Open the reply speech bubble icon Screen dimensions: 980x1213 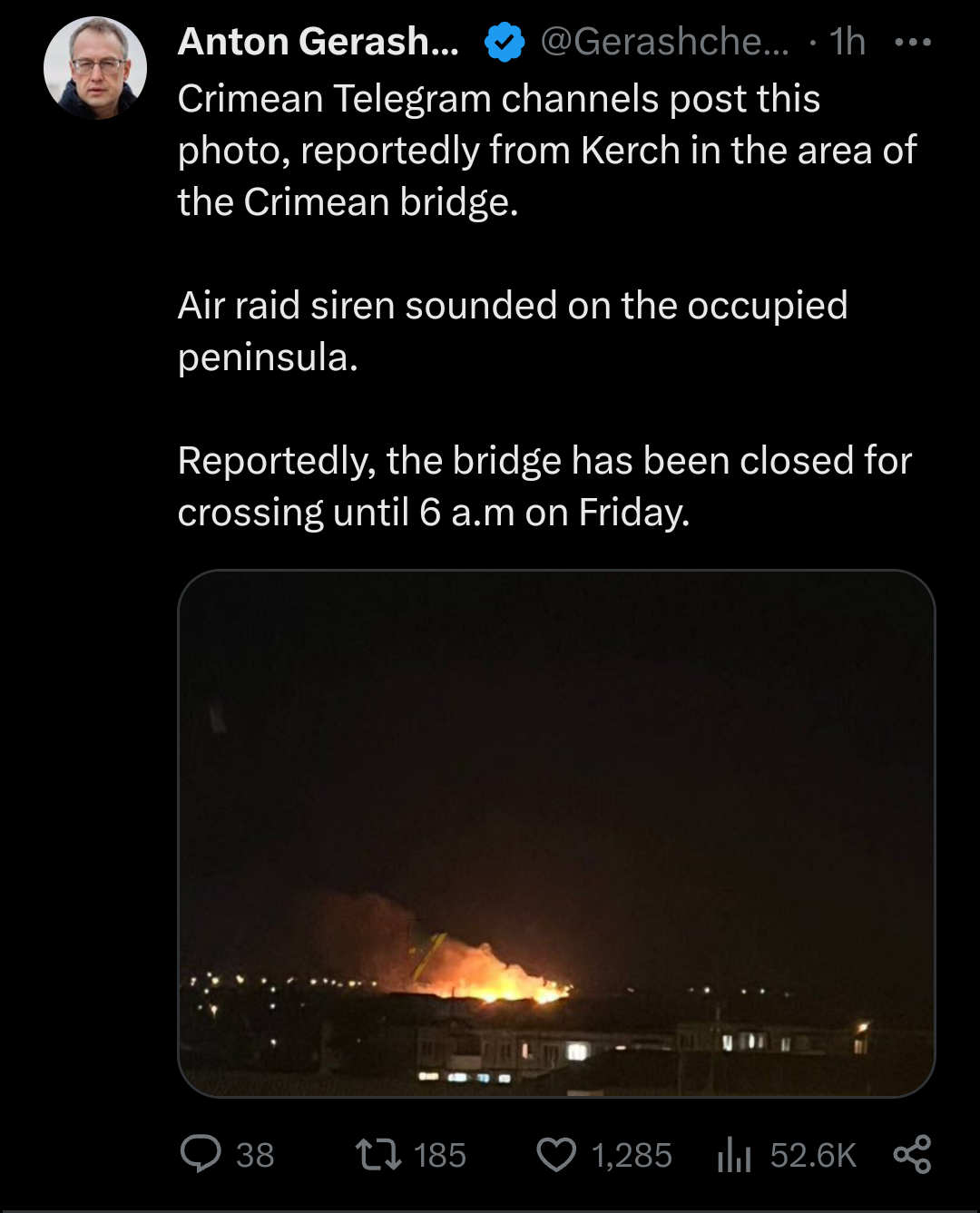pos(201,1154)
